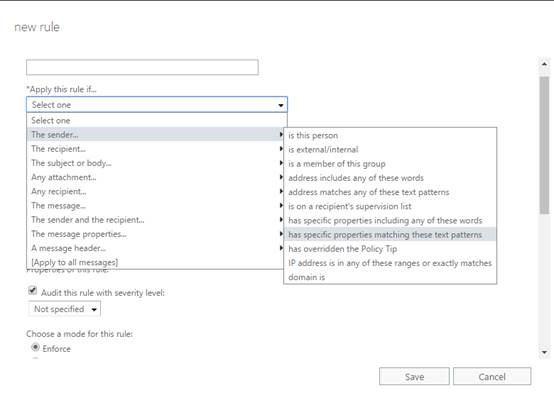
Task: Select 'The subject or body...' entry
Action: click(155, 163)
